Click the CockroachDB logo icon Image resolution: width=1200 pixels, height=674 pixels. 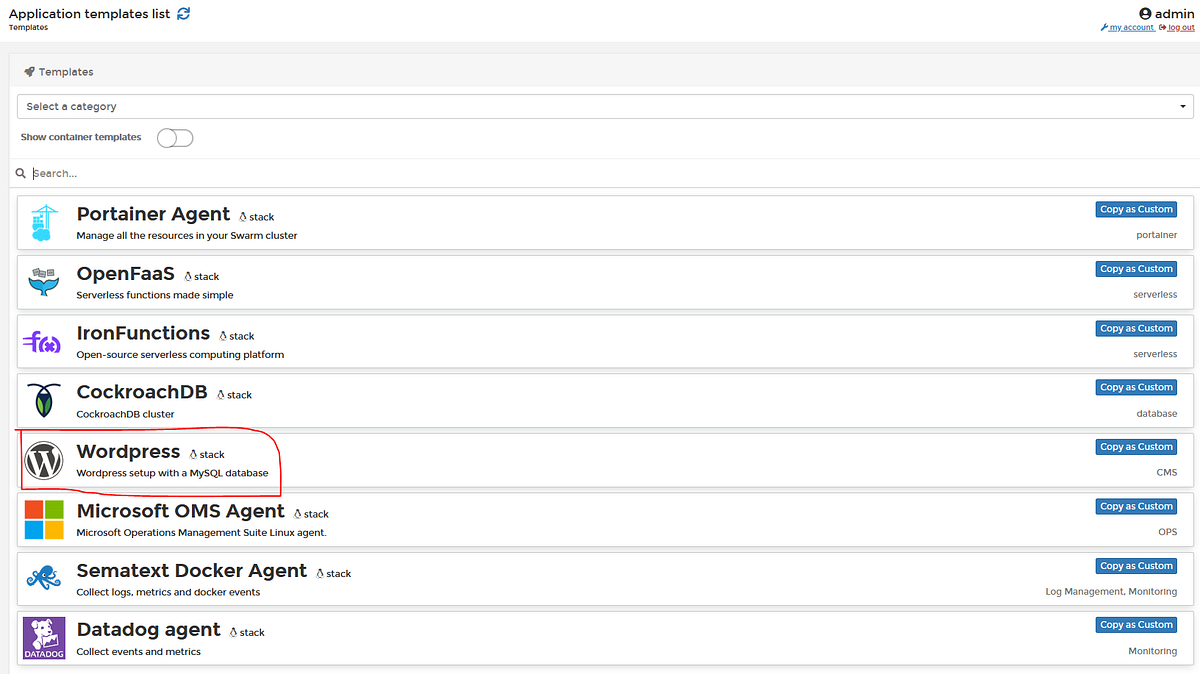tap(44, 401)
